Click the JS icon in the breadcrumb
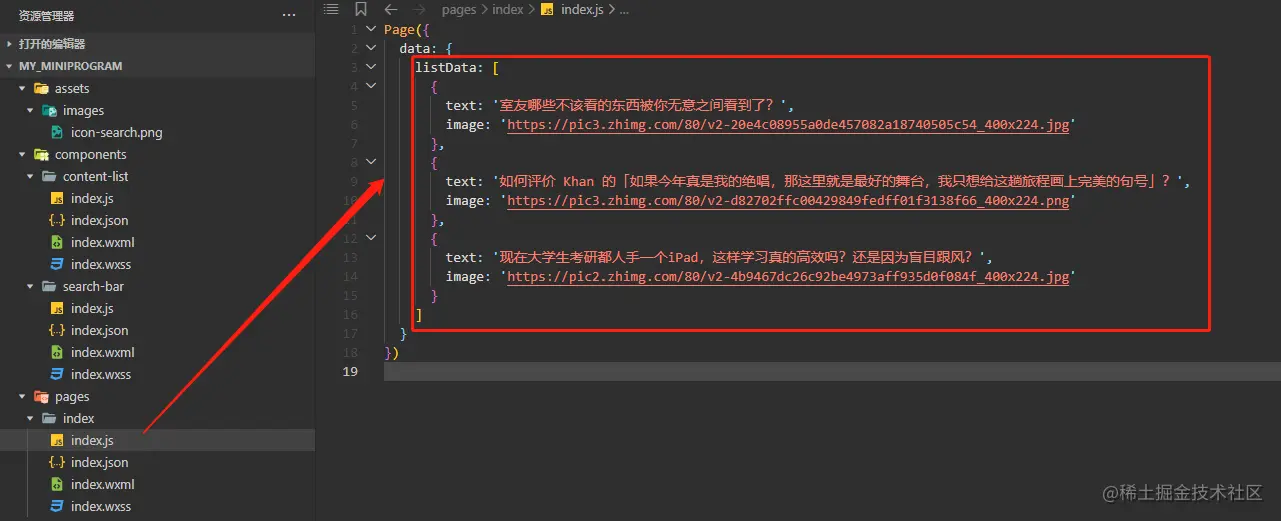 tap(547, 9)
